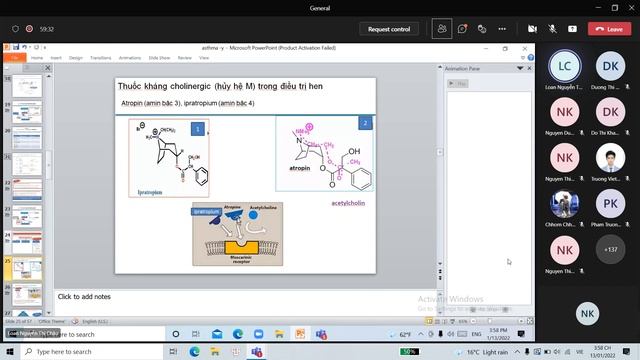
Task: Click slide pane scroll up arrow
Action: [x=440, y=67]
